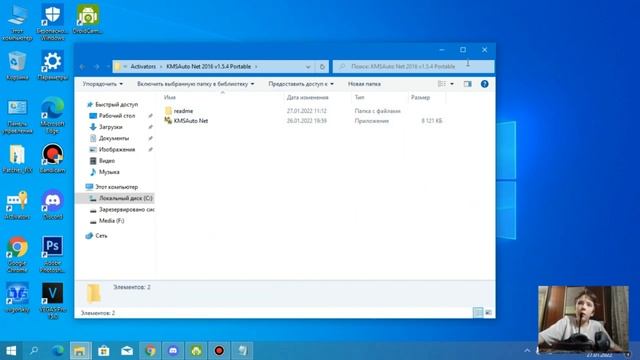Open the Recycle Bin desktop icon

[x=17, y=65]
